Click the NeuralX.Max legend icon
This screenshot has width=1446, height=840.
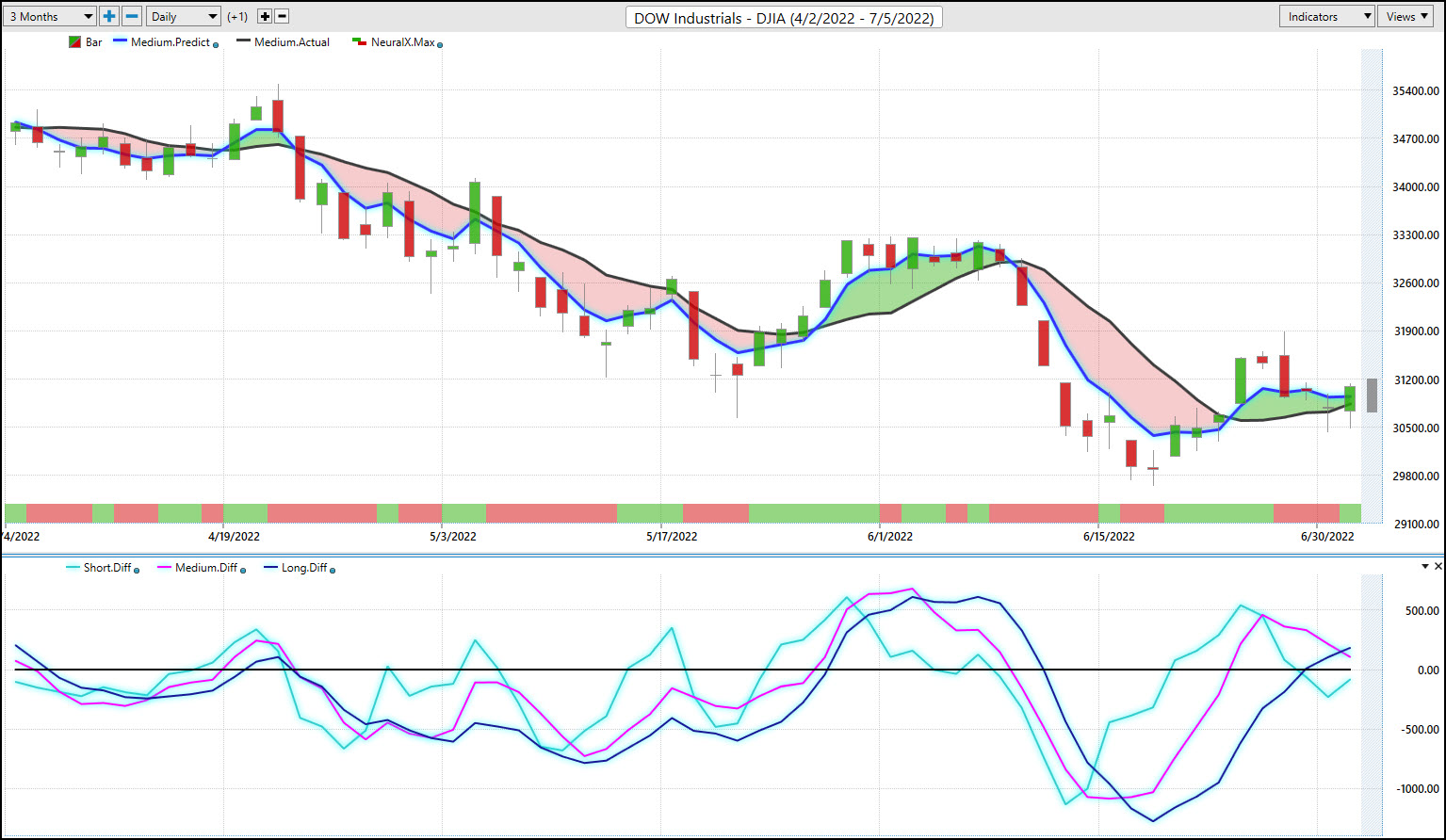[x=359, y=42]
